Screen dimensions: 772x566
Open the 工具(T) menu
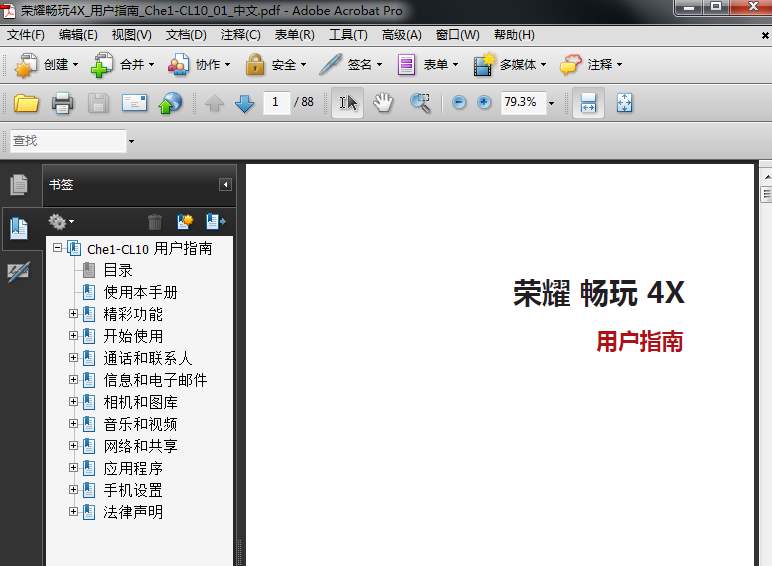(348, 35)
